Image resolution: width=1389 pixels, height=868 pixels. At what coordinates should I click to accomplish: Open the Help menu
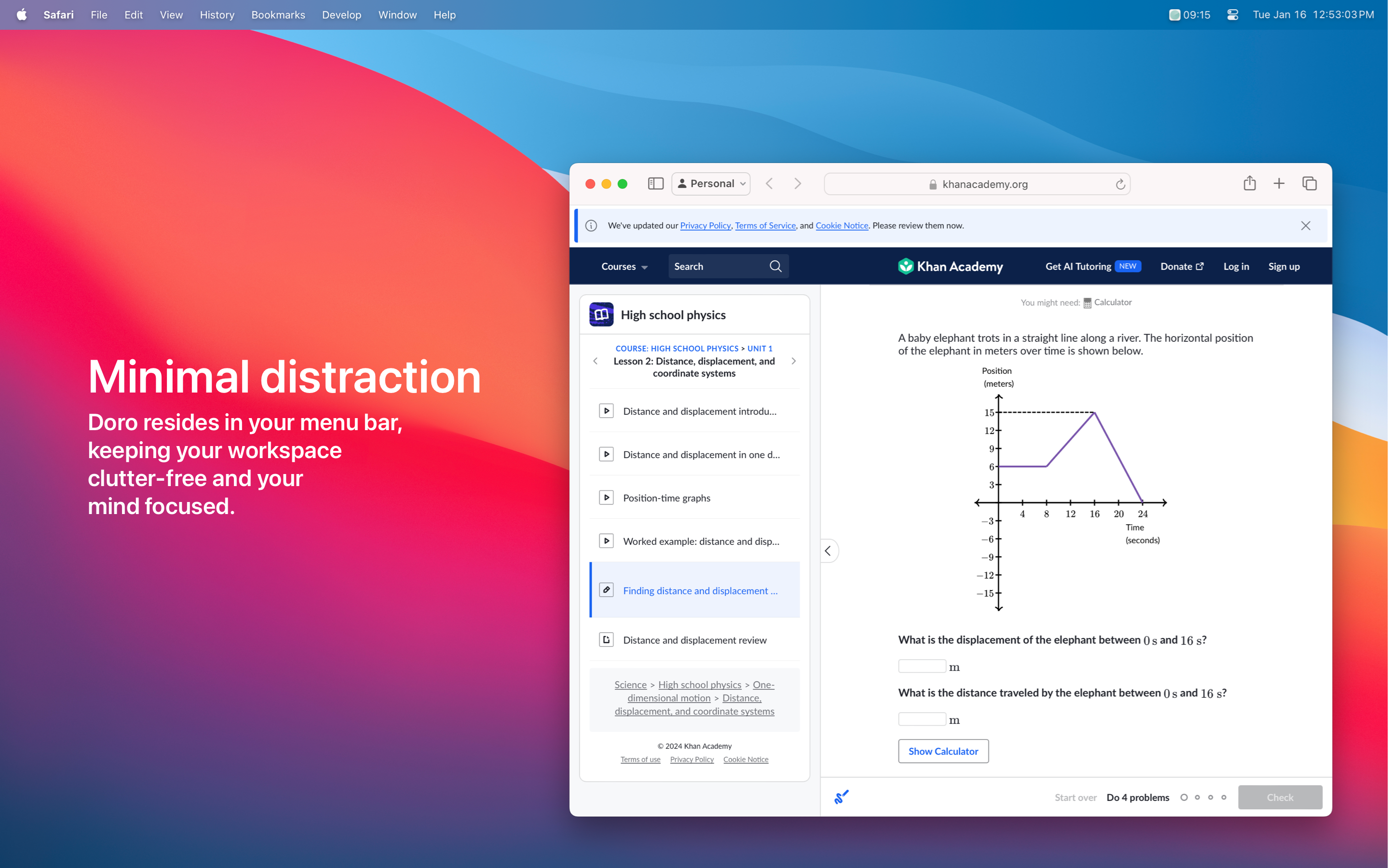click(x=444, y=14)
